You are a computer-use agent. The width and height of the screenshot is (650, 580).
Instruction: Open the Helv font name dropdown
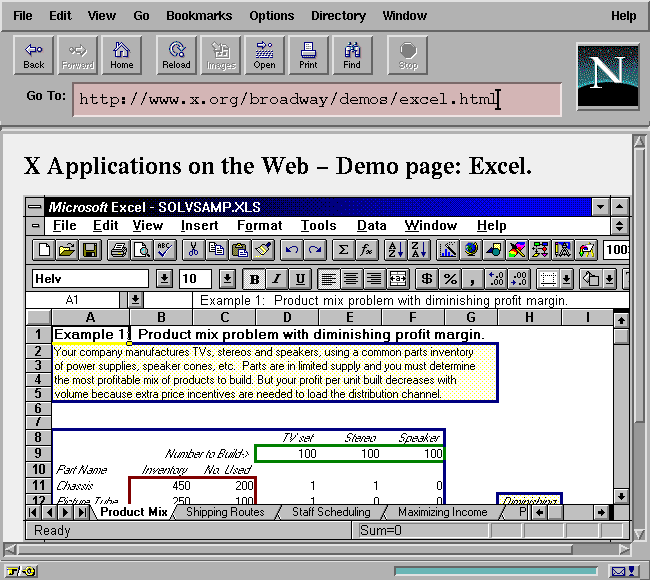pyautogui.click(x=163, y=279)
